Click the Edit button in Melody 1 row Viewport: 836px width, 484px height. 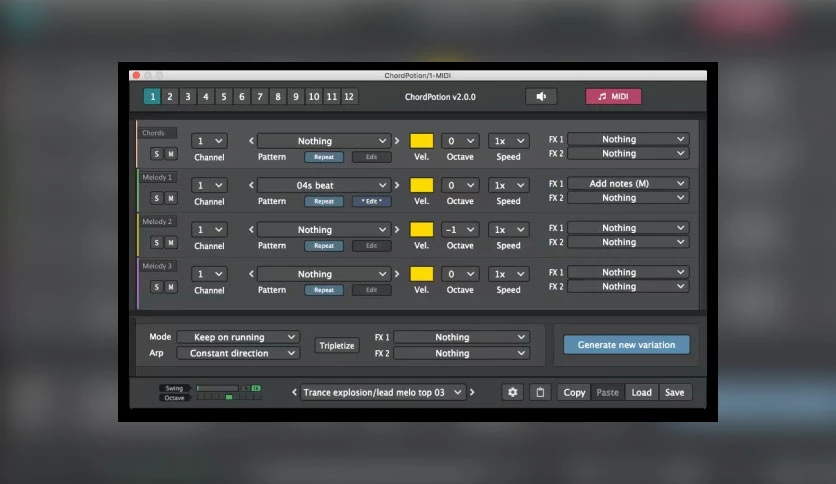tap(372, 201)
